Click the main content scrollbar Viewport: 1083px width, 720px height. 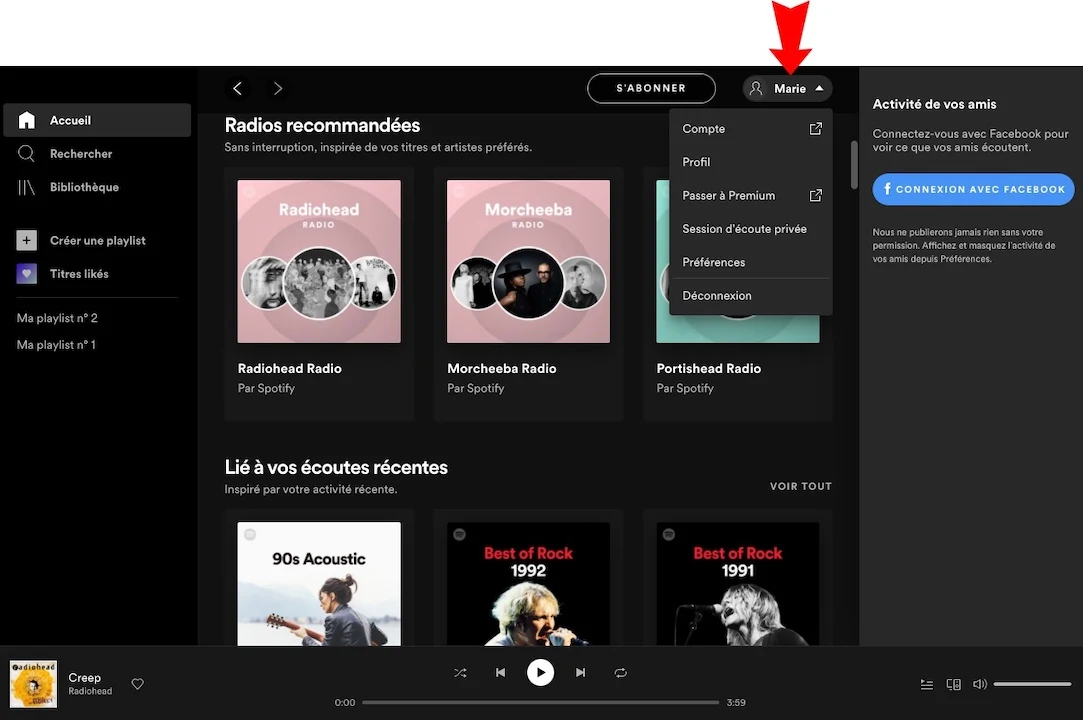854,164
